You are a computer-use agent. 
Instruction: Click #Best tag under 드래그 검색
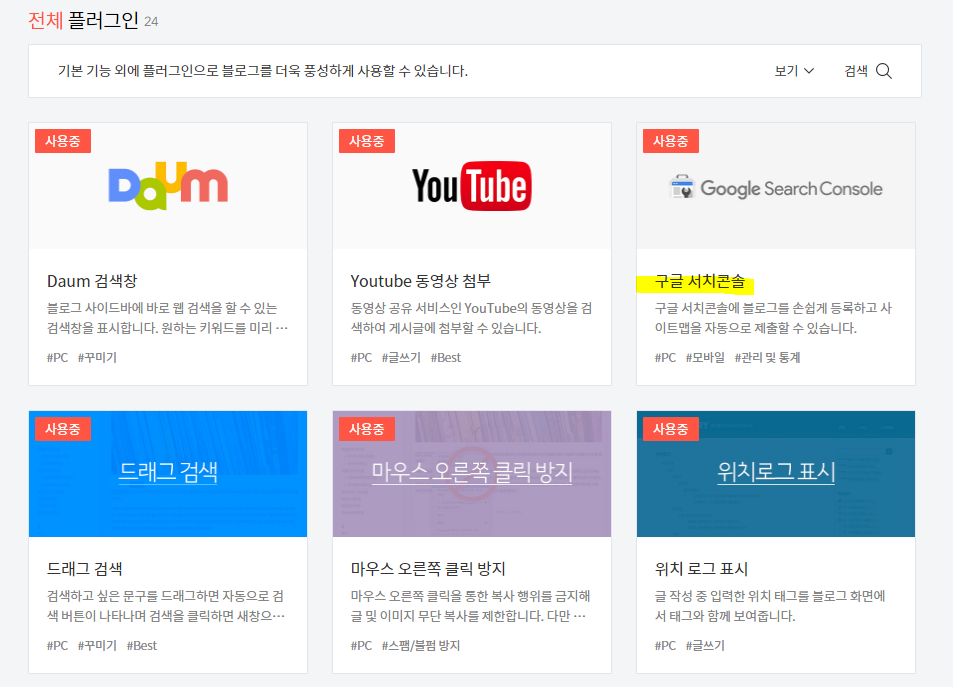(142, 646)
